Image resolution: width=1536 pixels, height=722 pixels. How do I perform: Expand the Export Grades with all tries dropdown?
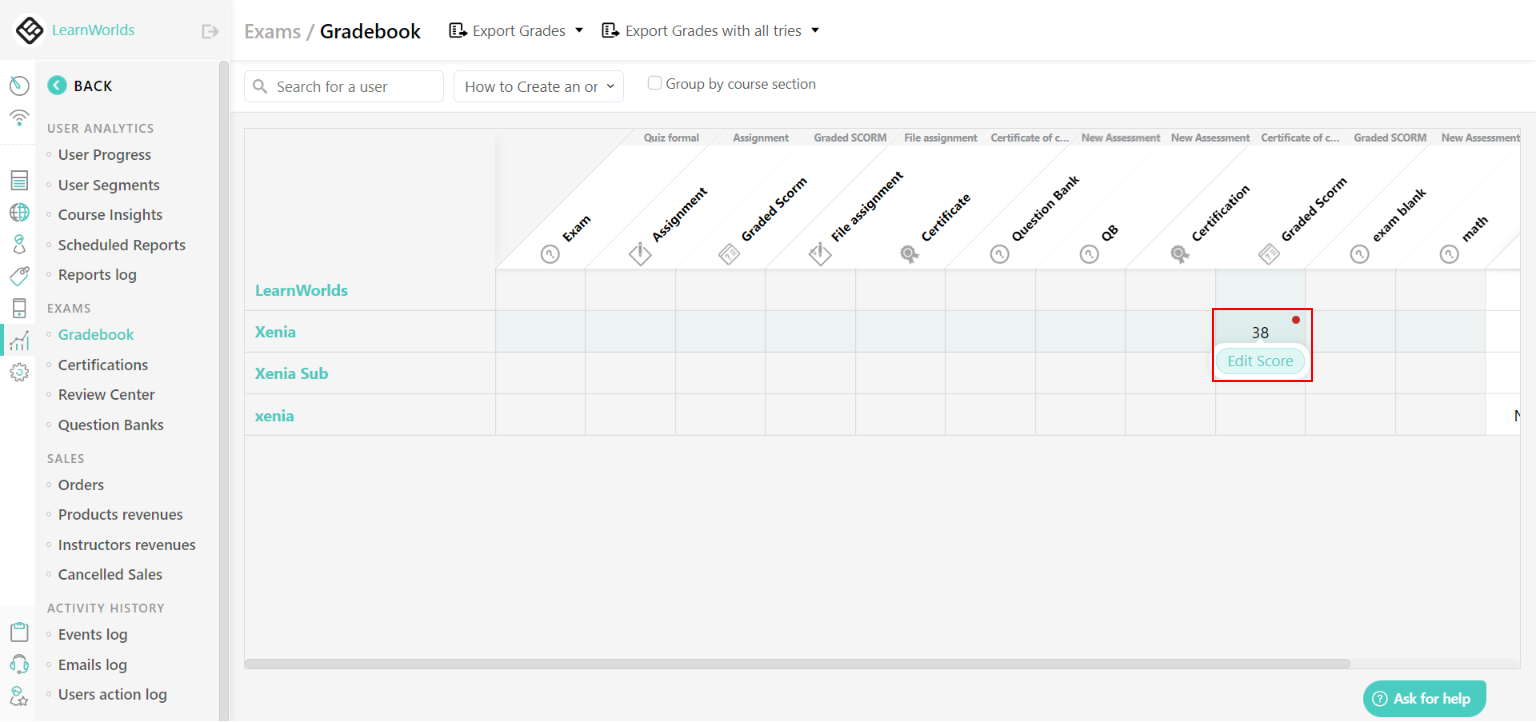pos(710,30)
